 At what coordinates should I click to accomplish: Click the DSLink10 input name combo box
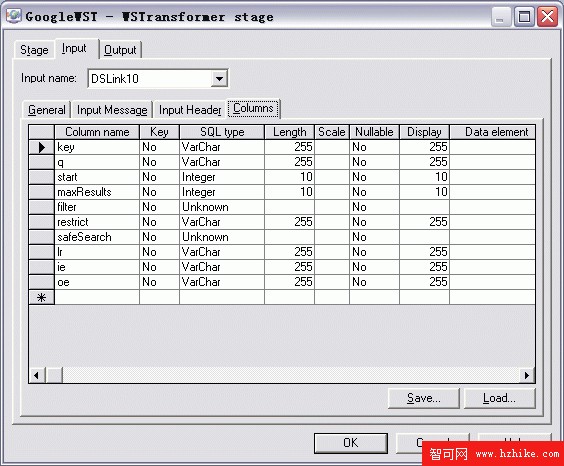[158, 78]
